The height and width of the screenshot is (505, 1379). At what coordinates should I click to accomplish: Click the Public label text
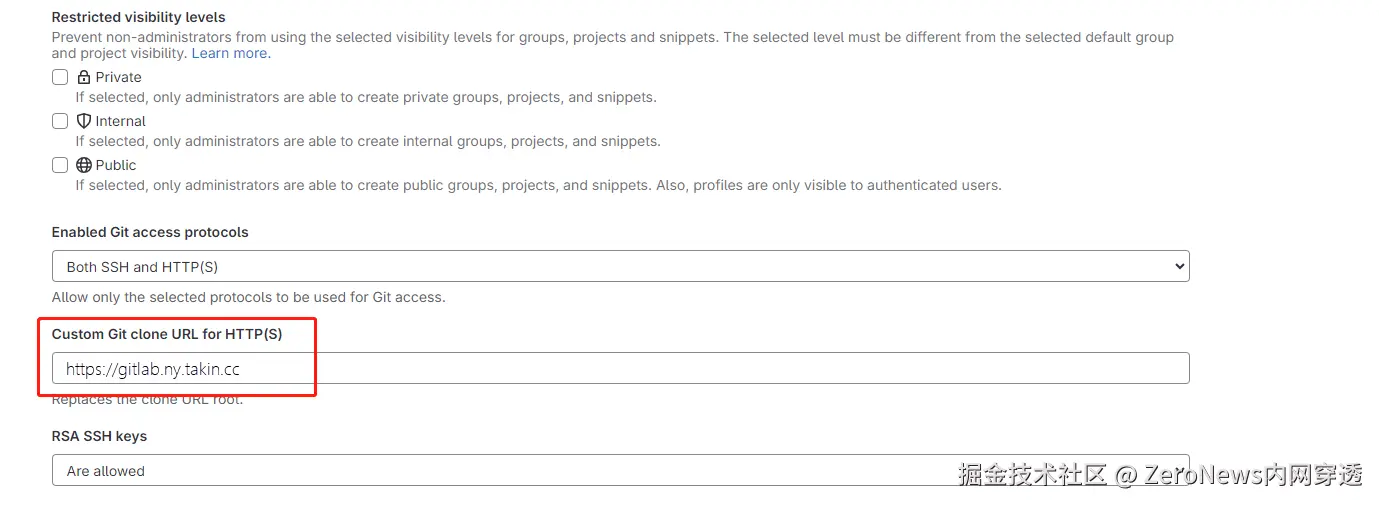click(116, 165)
